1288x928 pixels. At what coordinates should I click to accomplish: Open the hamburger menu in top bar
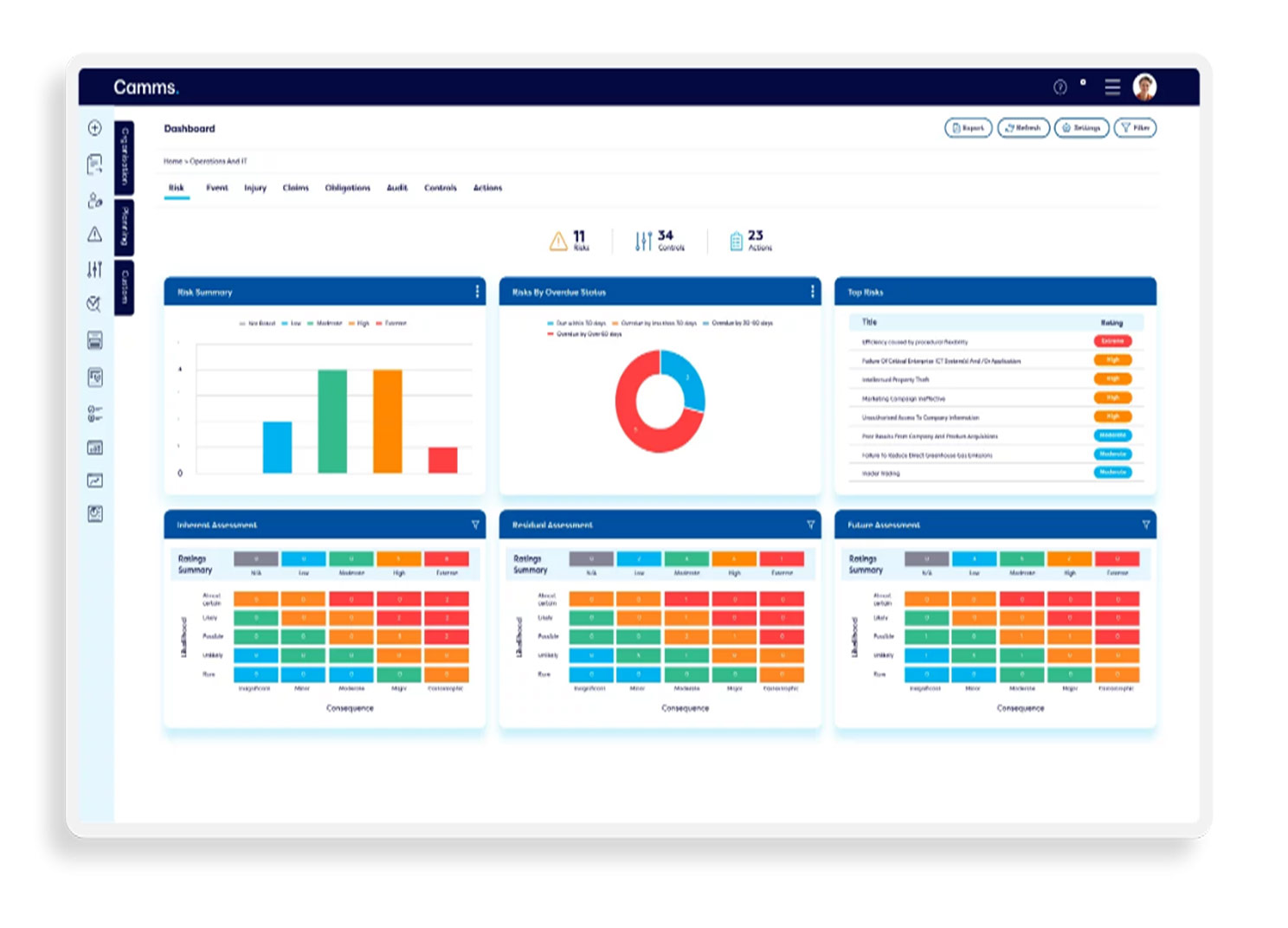click(x=1112, y=87)
